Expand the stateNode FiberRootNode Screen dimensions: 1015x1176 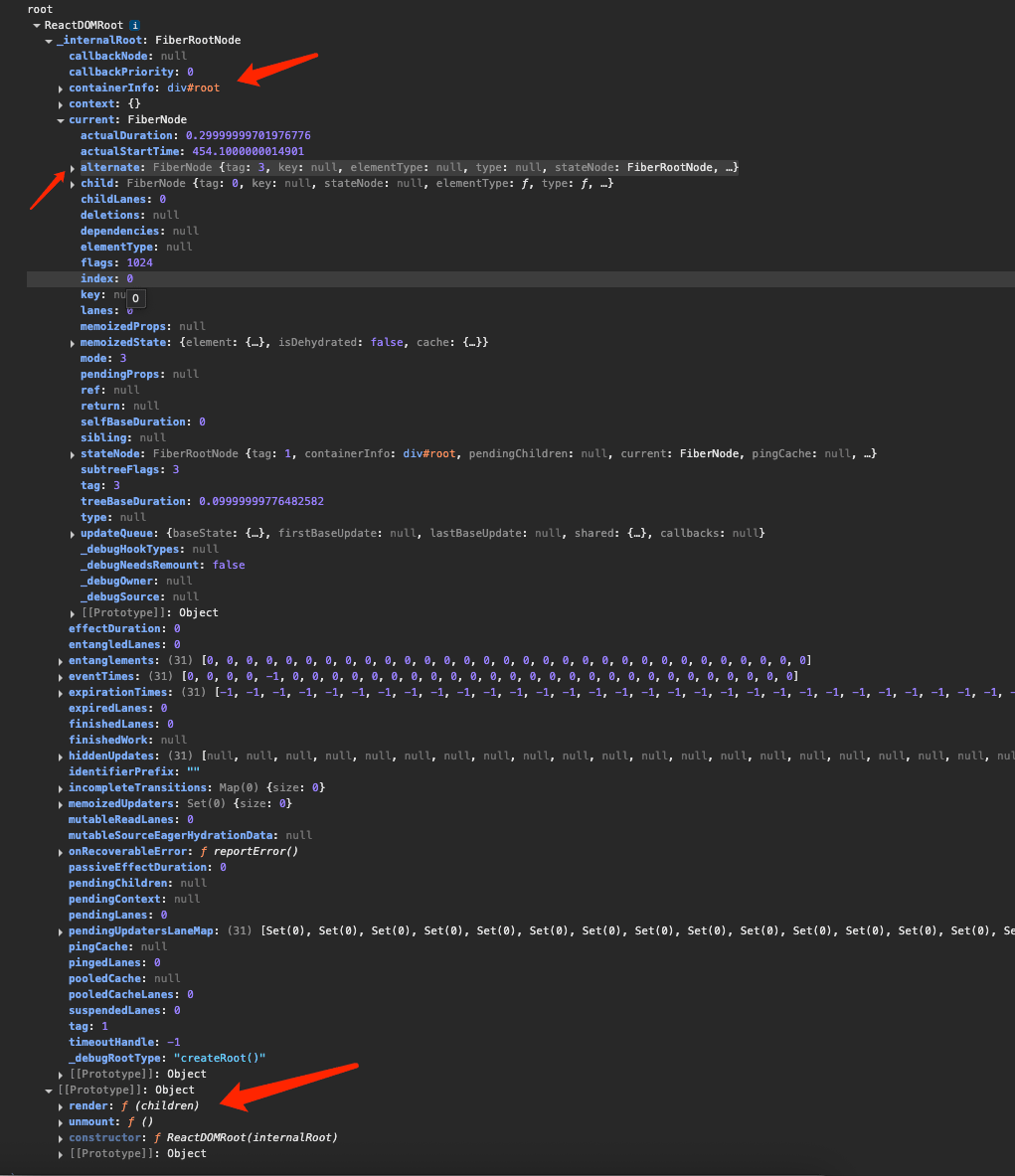tap(73, 454)
